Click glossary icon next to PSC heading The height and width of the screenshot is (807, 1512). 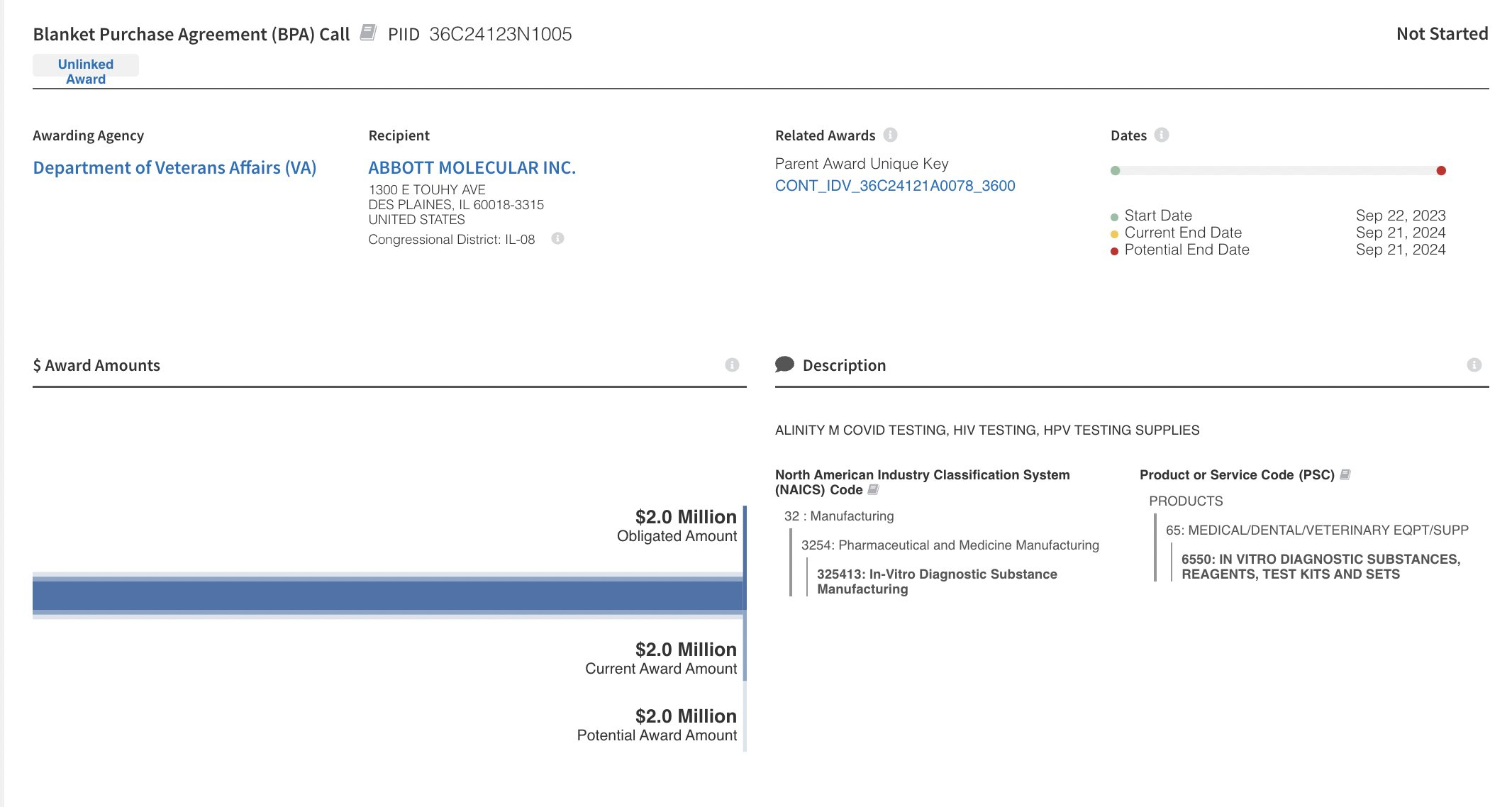[1345, 474]
